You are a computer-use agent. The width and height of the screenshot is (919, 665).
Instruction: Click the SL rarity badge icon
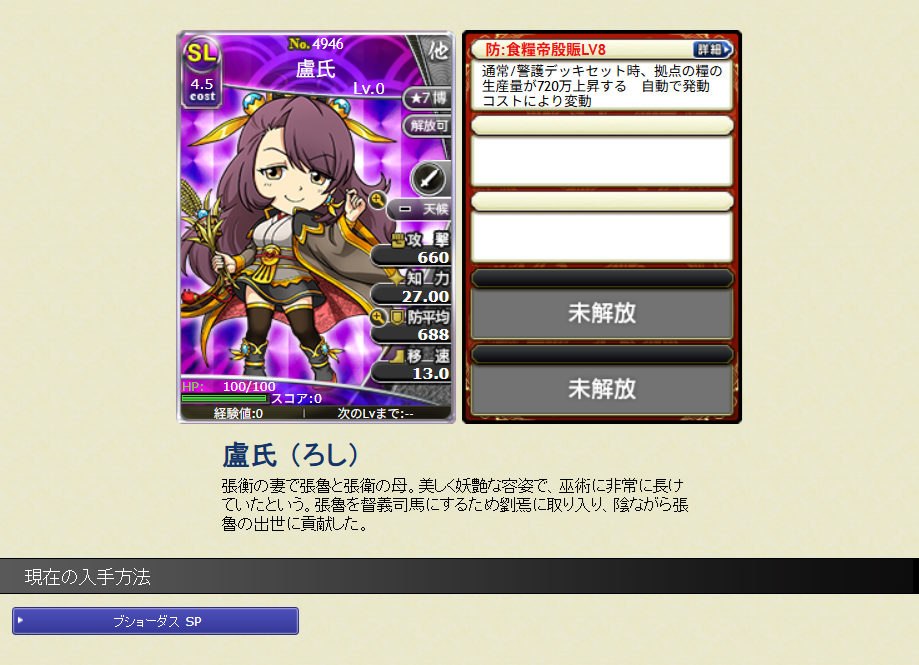click(x=202, y=54)
